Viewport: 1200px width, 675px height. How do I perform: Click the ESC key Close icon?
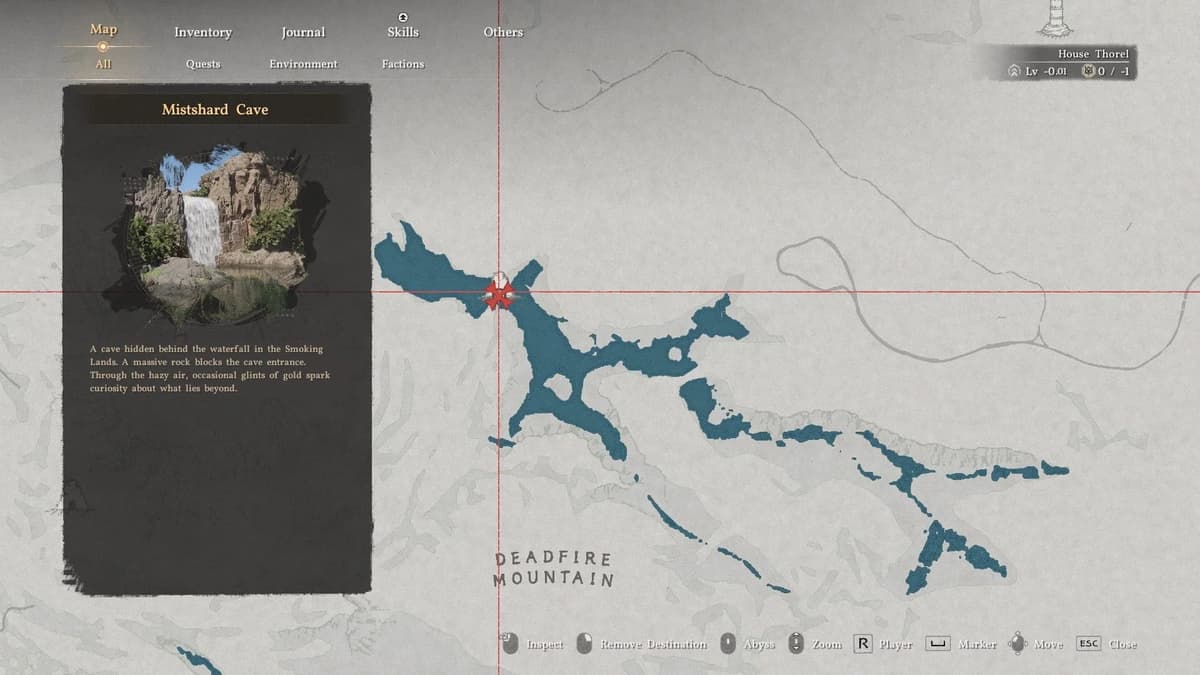coord(1088,644)
